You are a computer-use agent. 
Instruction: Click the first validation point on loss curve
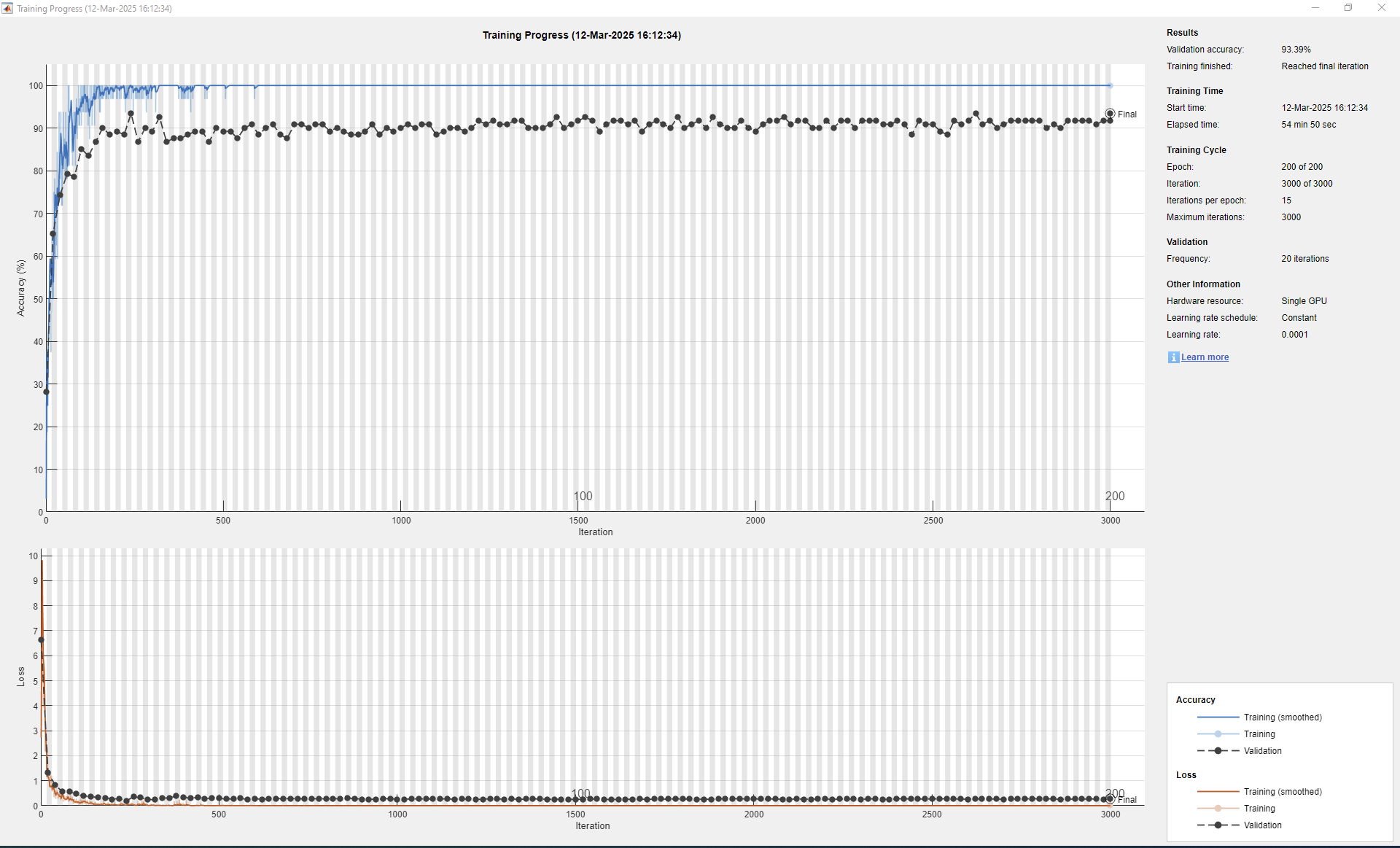41,640
